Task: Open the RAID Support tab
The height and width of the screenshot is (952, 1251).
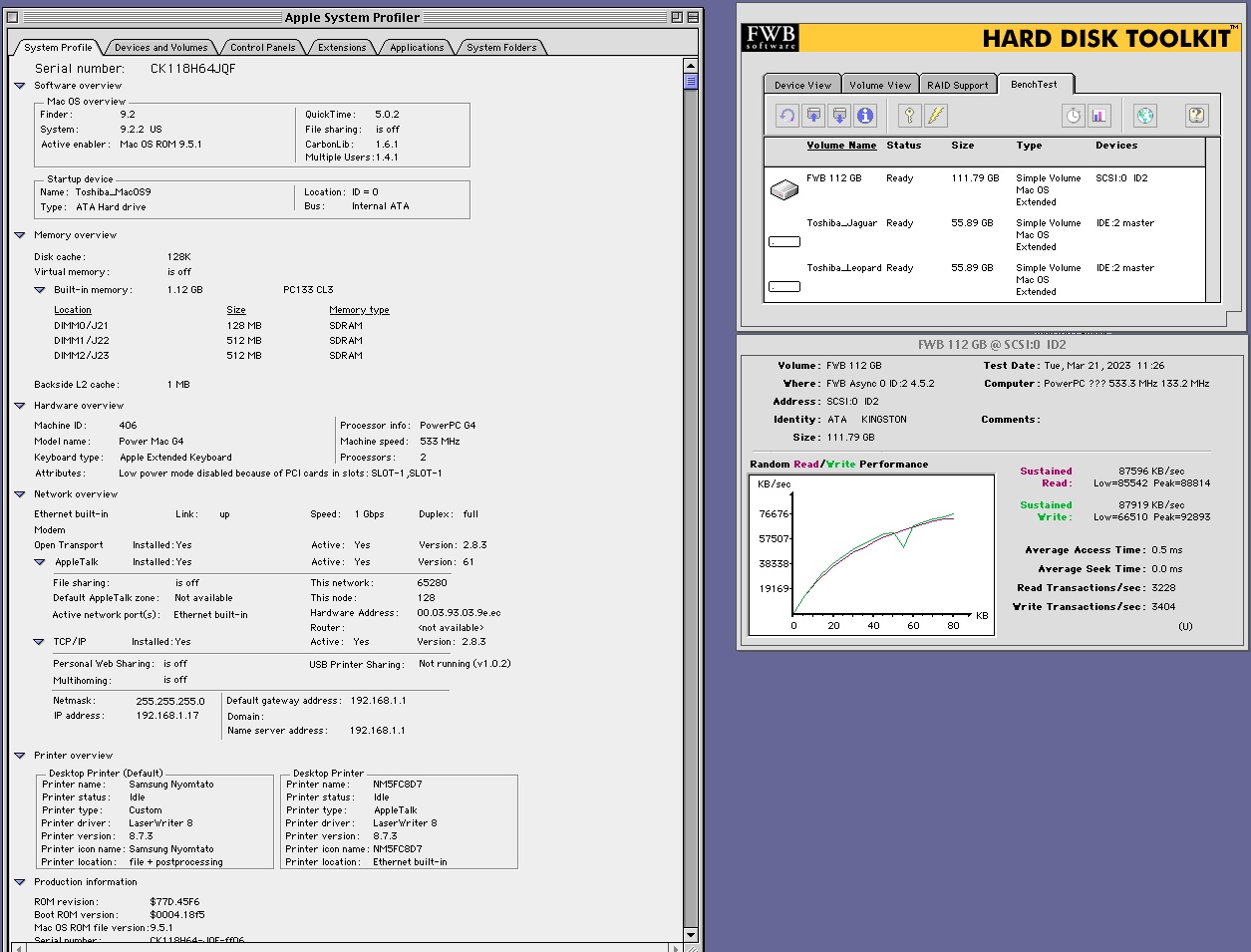Action: 958,85
